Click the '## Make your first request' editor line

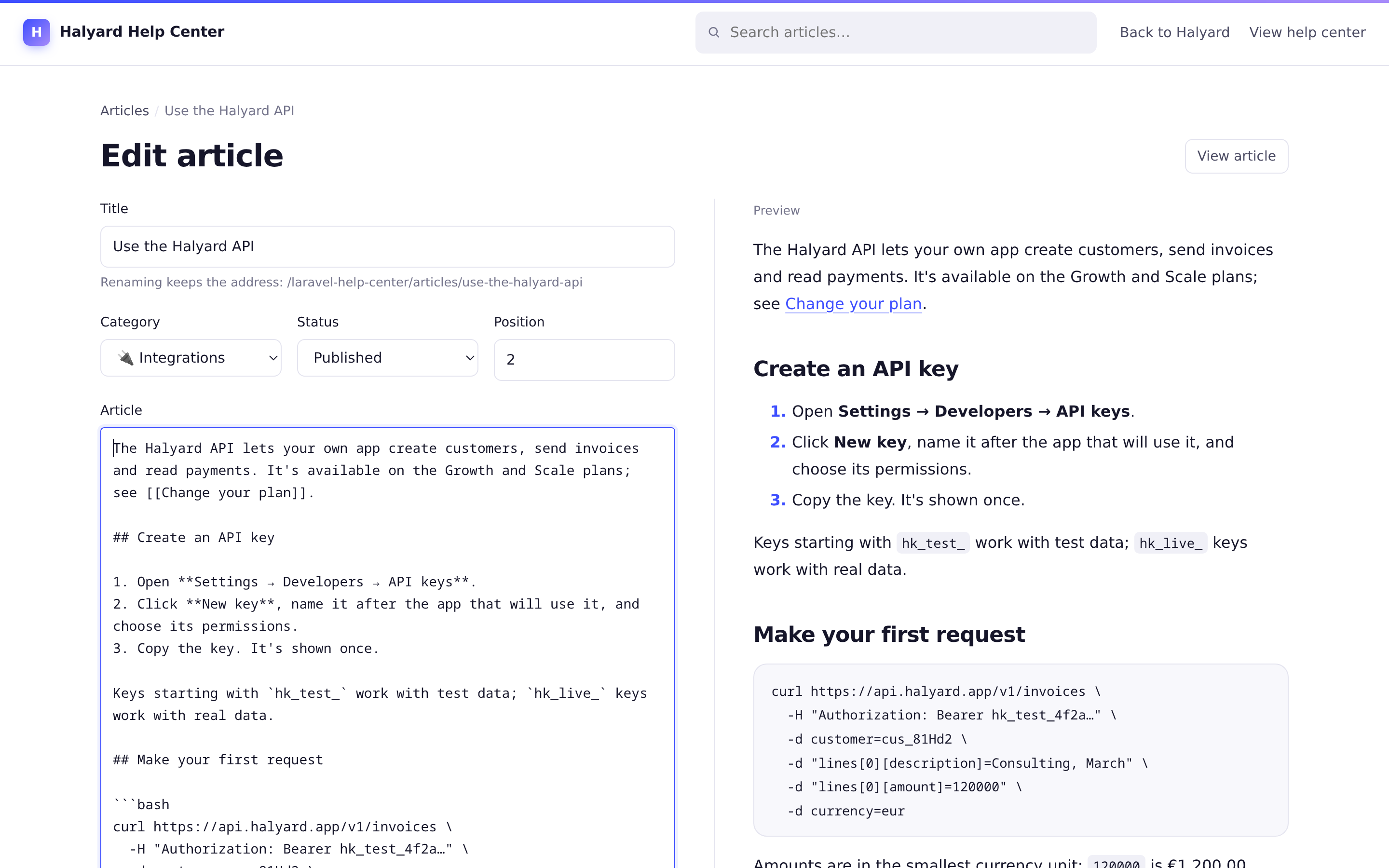tap(218, 760)
